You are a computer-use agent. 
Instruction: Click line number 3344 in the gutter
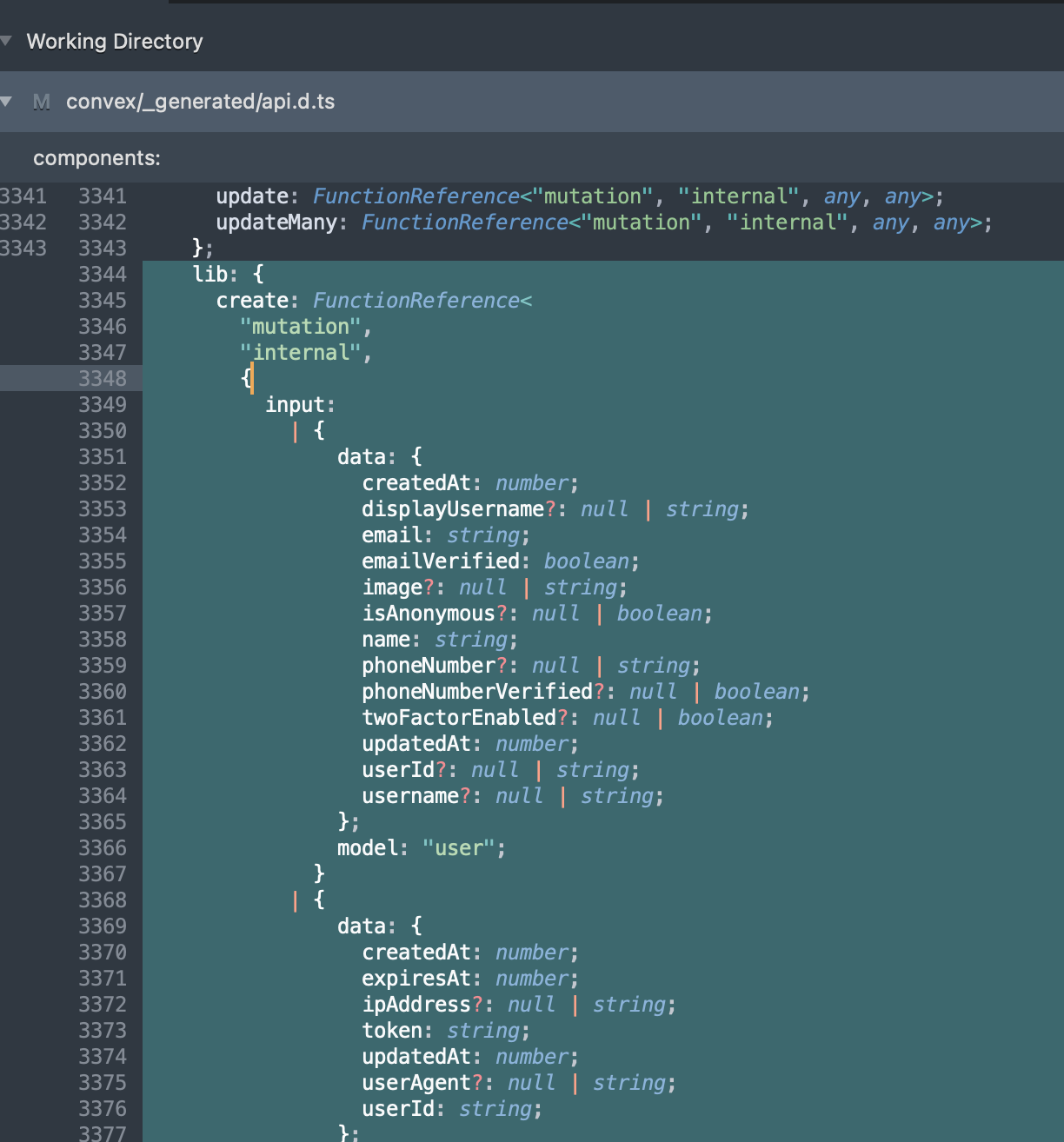coord(103,275)
